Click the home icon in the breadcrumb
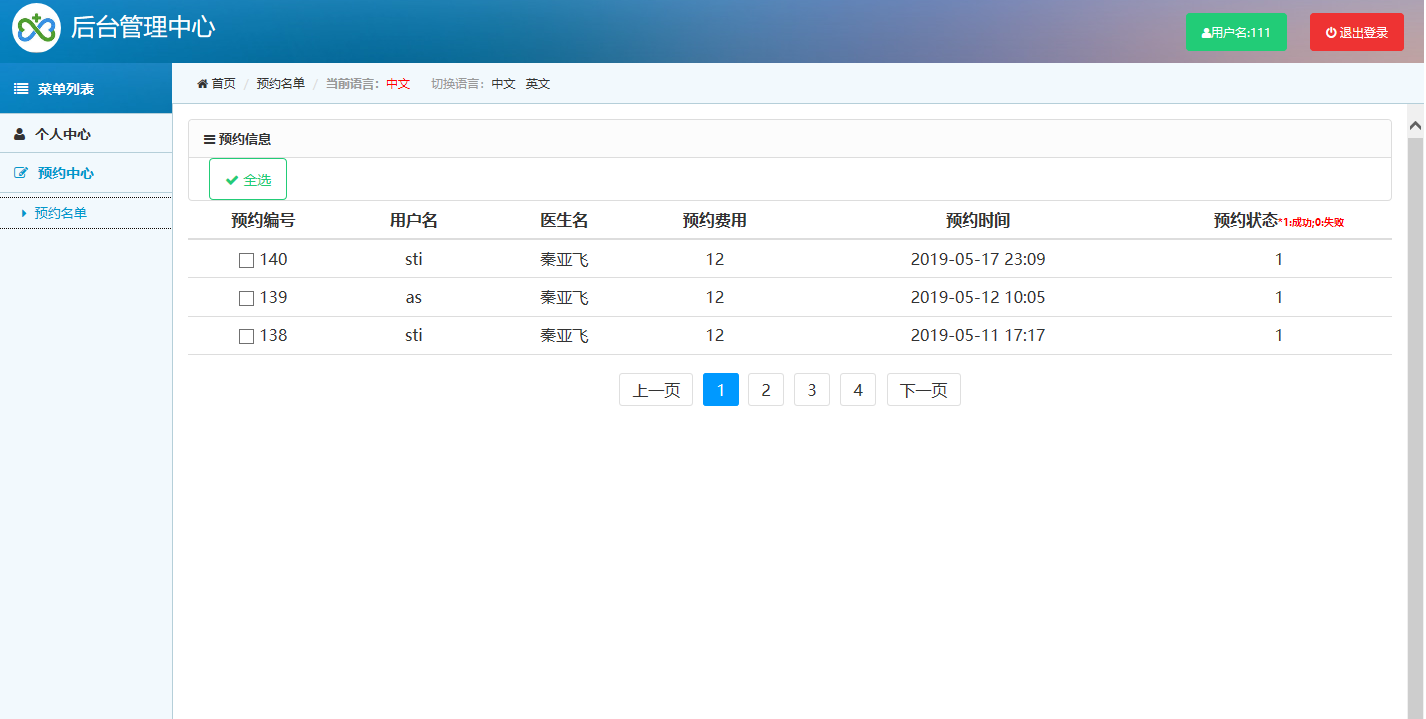This screenshot has height=719, width=1426. [x=202, y=84]
